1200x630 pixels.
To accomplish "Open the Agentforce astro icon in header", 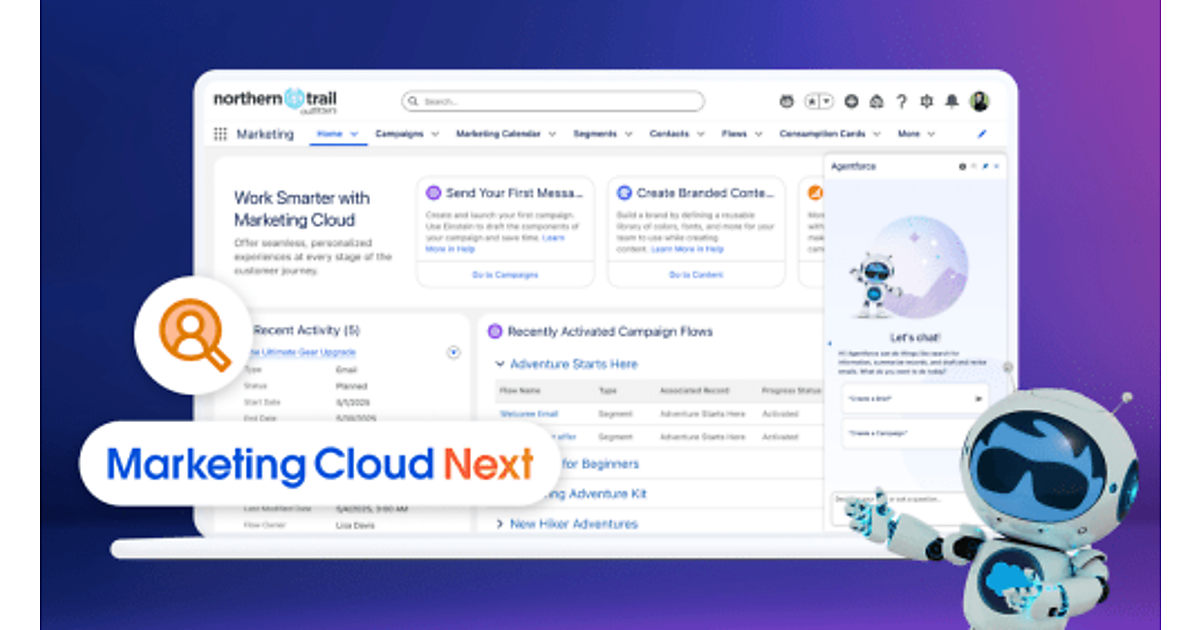I will 786,101.
